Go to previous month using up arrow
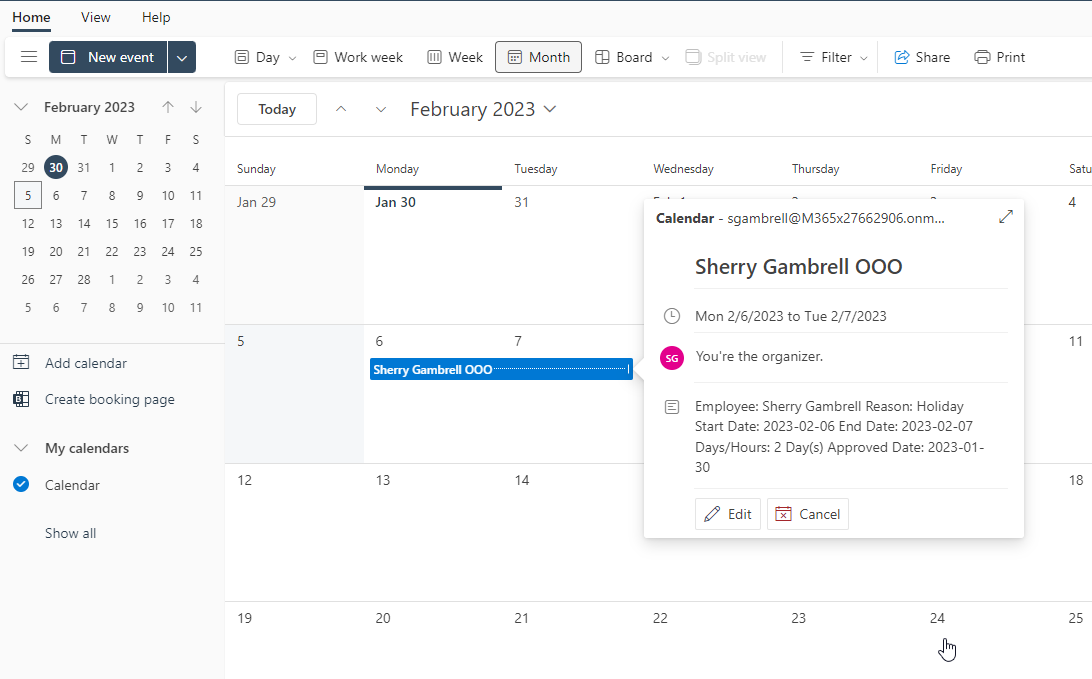 (x=341, y=109)
